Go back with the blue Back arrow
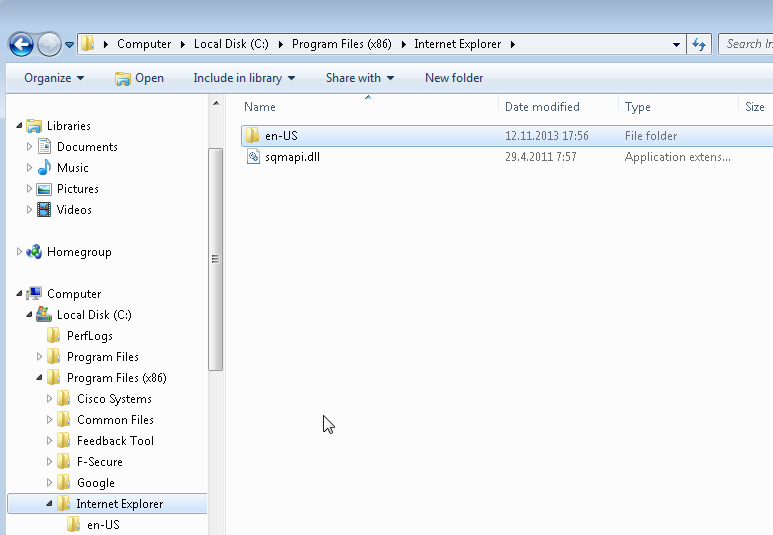The height and width of the screenshot is (535, 773). 21,44
